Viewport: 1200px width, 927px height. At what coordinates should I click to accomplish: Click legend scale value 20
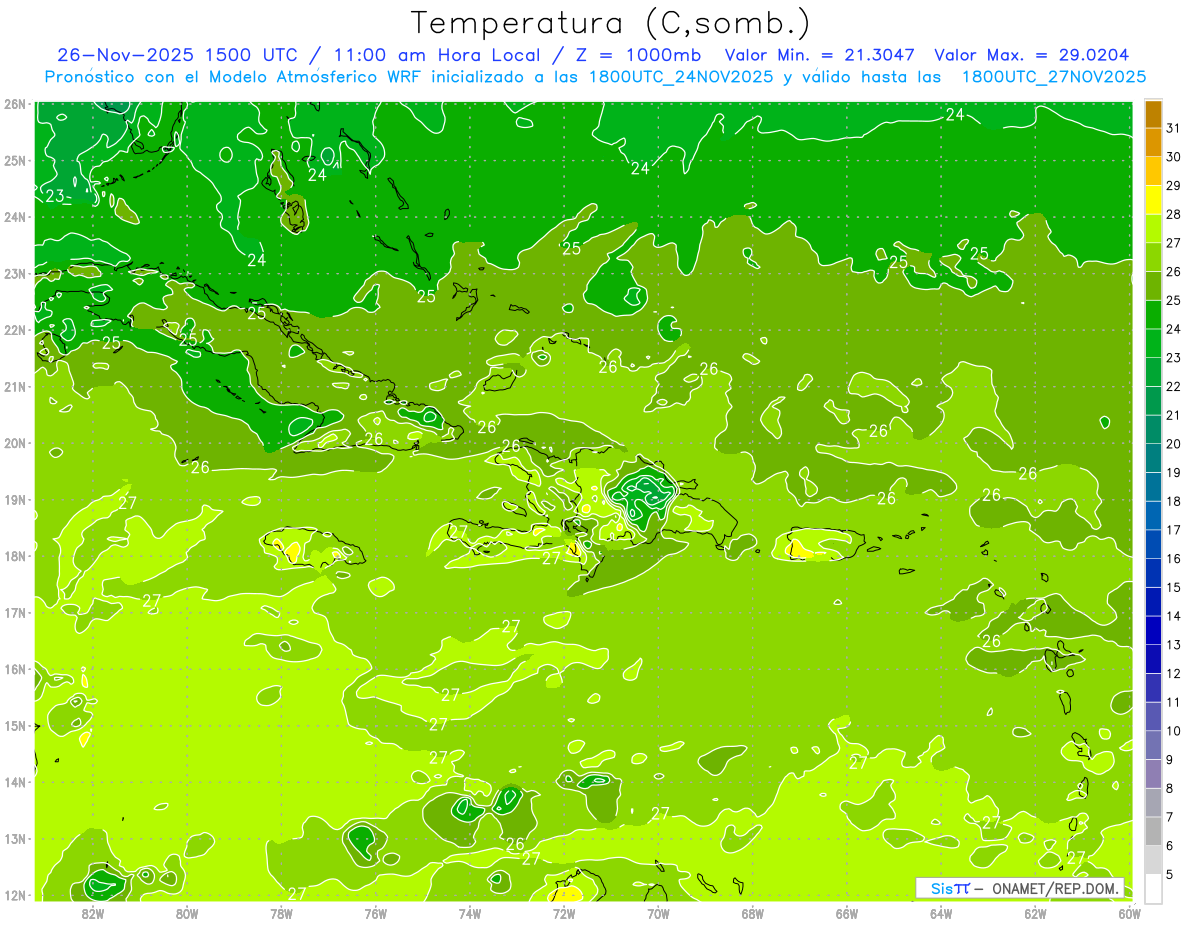click(x=1174, y=443)
